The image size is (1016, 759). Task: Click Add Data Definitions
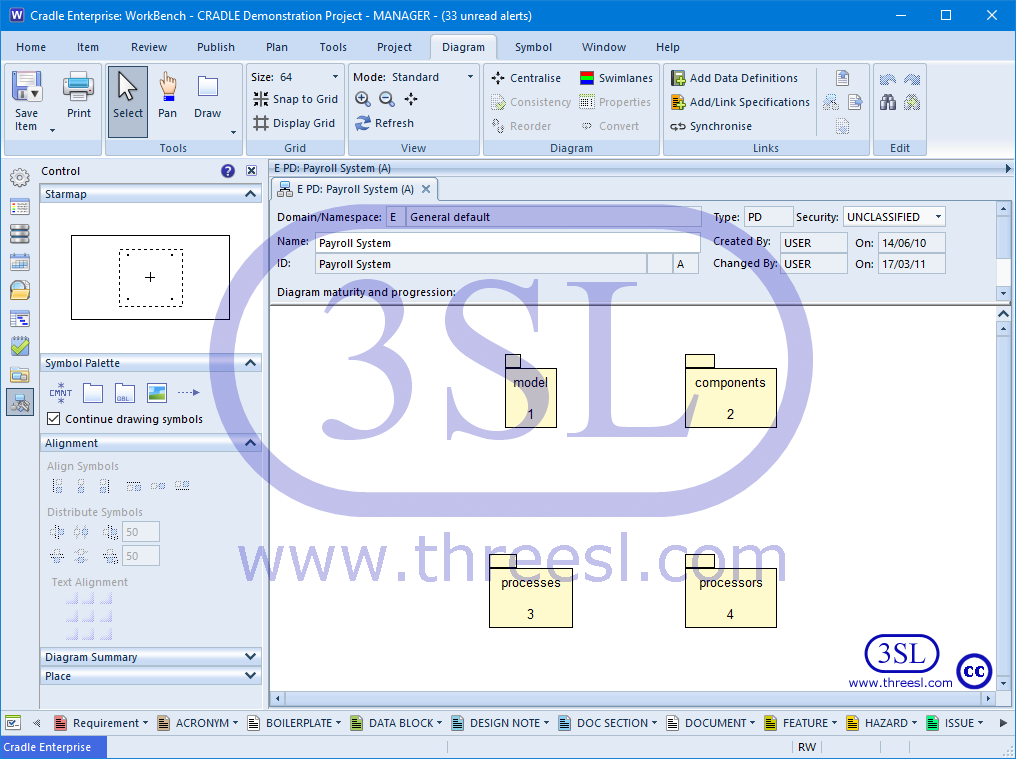point(734,78)
